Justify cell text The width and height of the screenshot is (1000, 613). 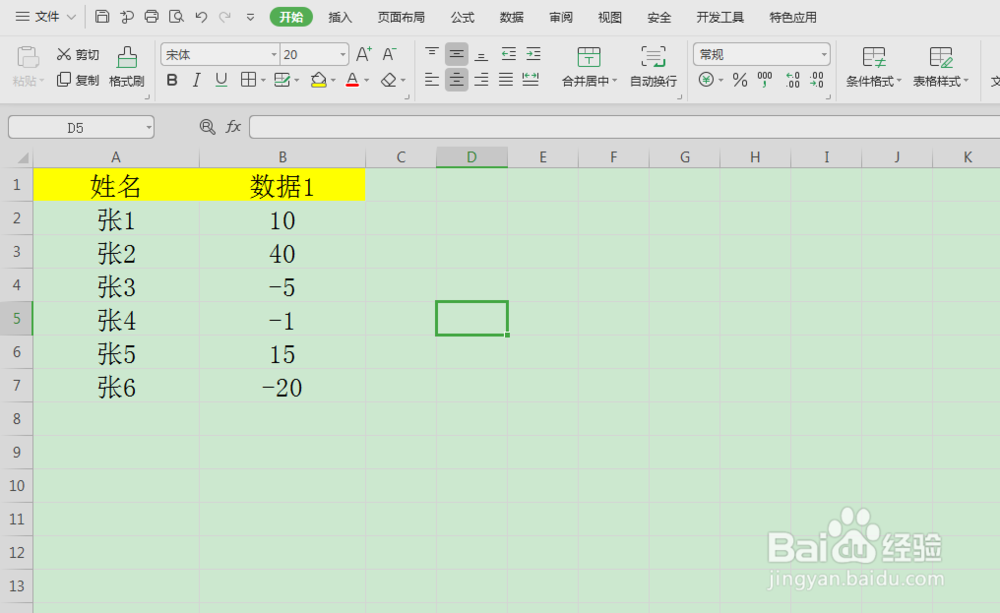point(506,80)
